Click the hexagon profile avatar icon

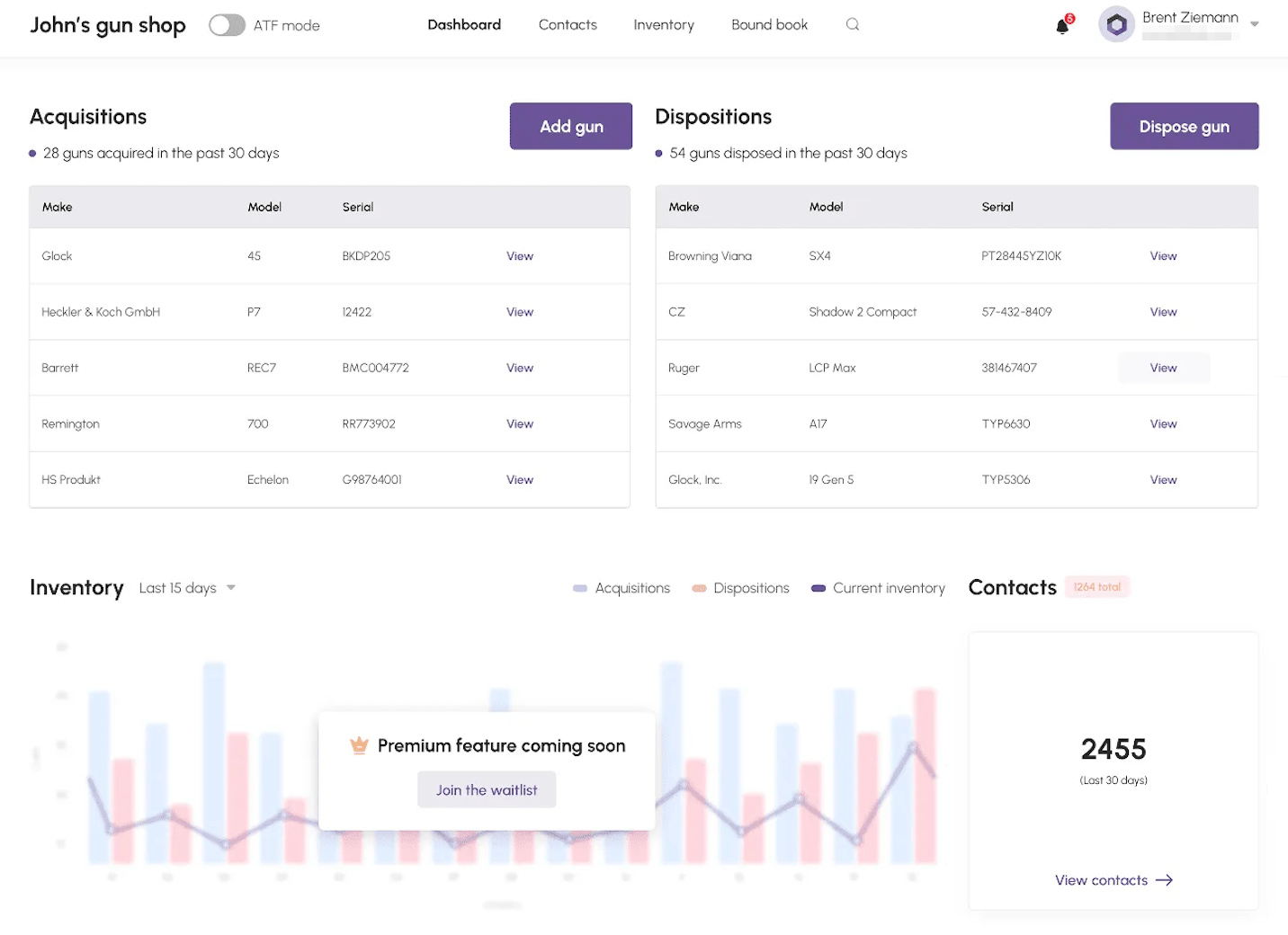click(1116, 24)
